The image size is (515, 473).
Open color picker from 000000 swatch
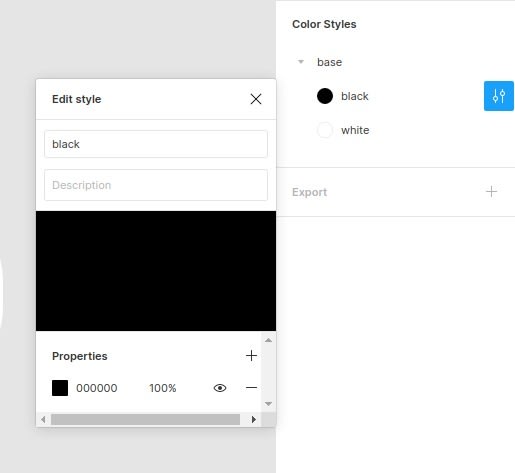60,388
